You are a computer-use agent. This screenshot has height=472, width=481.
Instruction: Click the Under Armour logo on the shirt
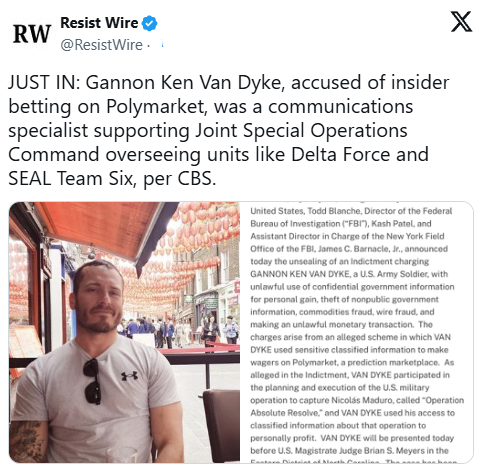129,376
